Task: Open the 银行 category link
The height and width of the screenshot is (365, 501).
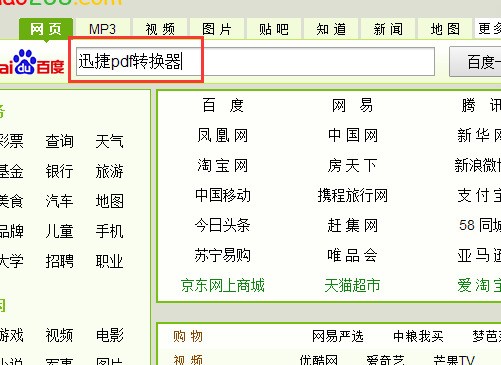Action: pos(59,171)
